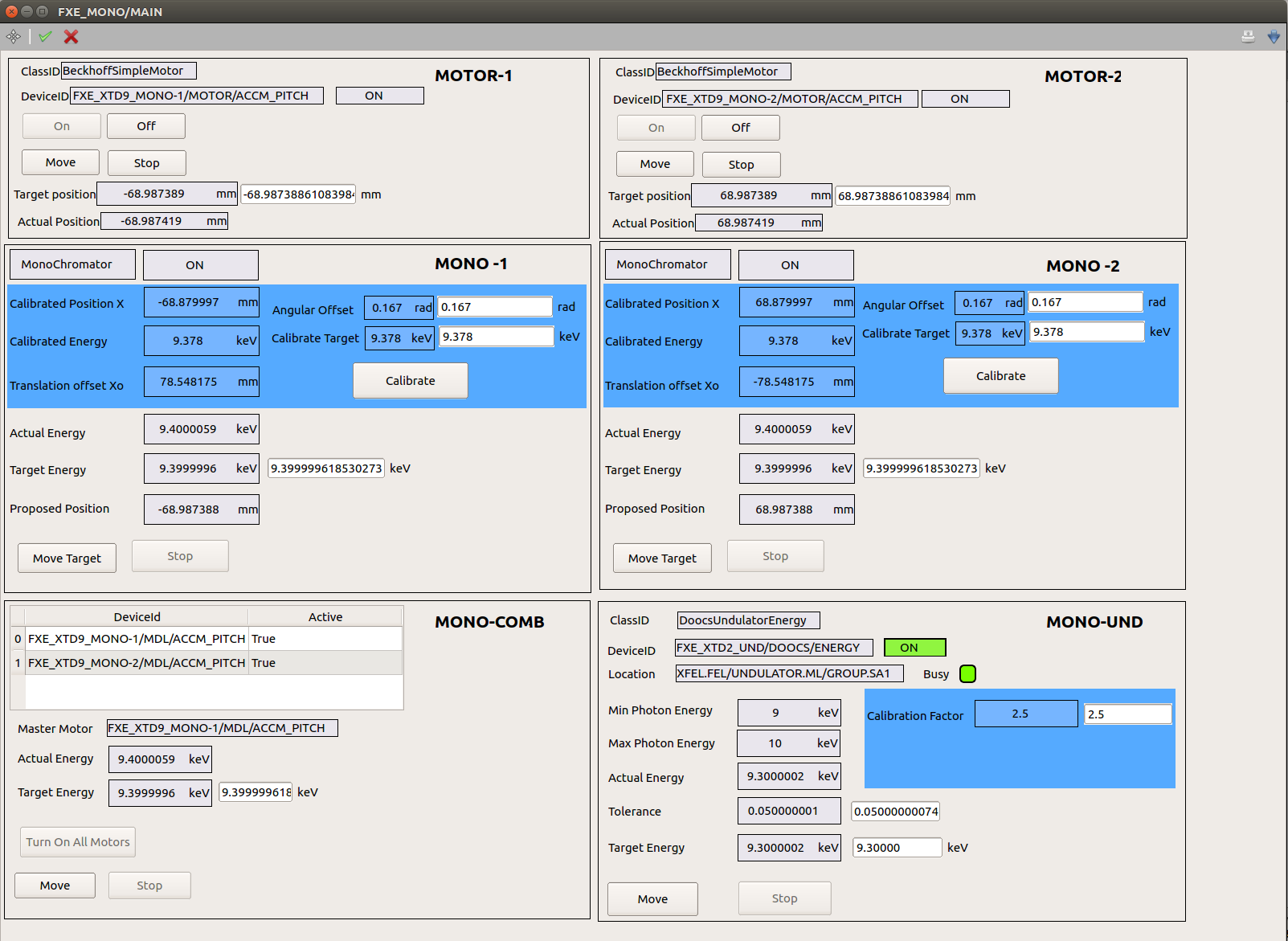Click the red X decline icon

point(71,36)
